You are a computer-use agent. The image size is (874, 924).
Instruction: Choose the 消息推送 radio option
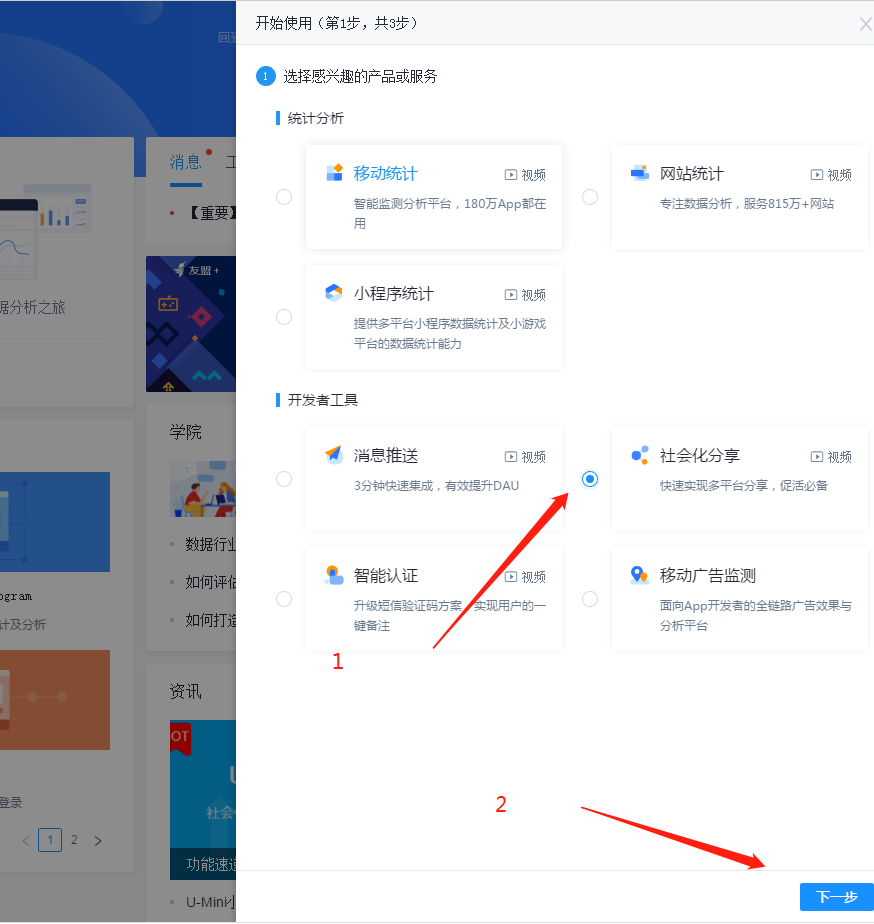tap(284, 479)
